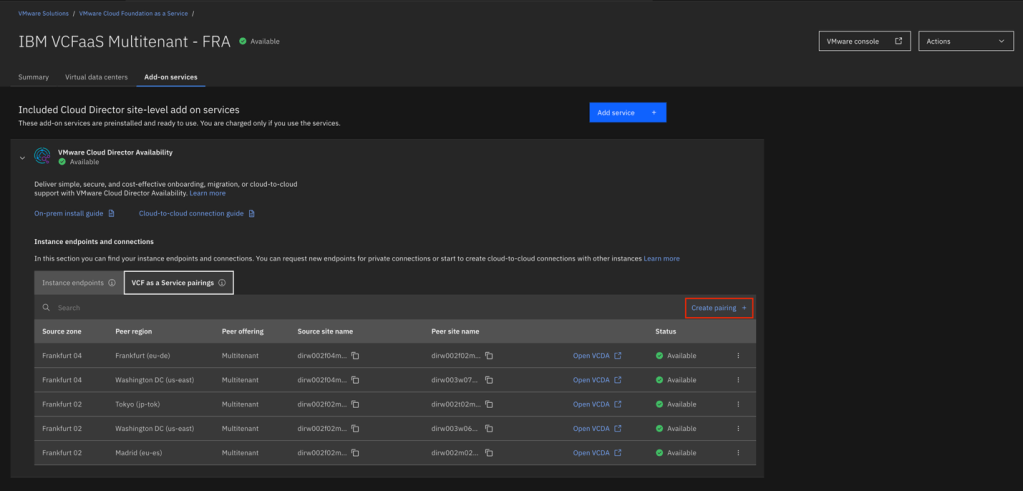Click the Create pairing button
This screenshot has width=1023, height=491.
[x=718, y=308]
